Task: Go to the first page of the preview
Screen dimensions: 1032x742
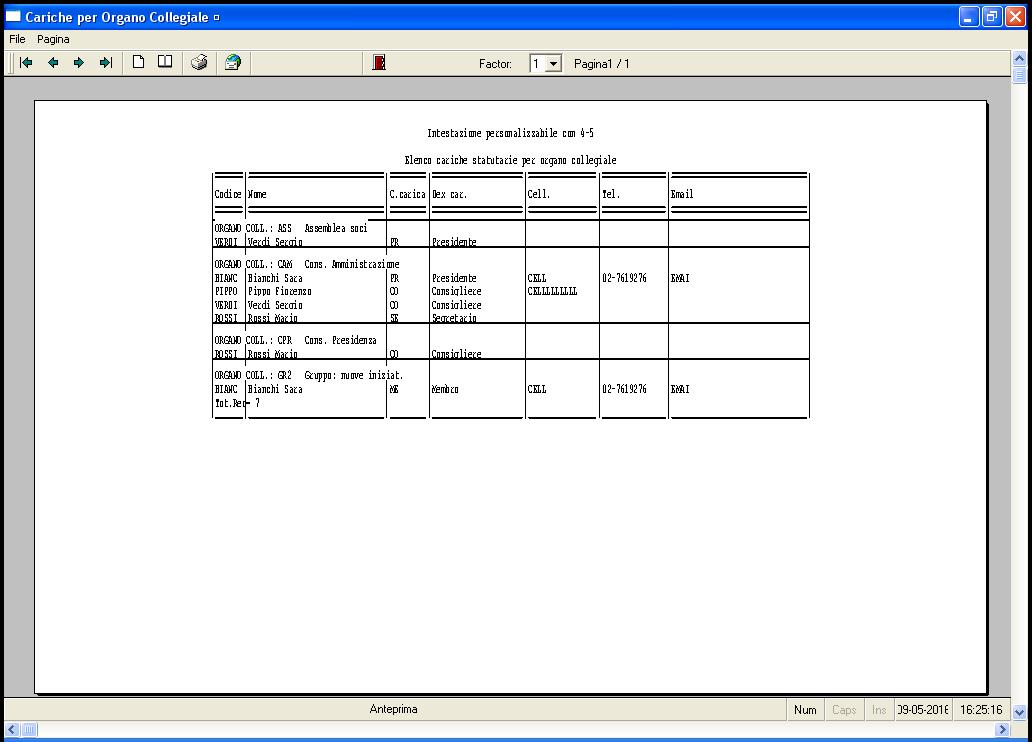Action: point(26,63)
